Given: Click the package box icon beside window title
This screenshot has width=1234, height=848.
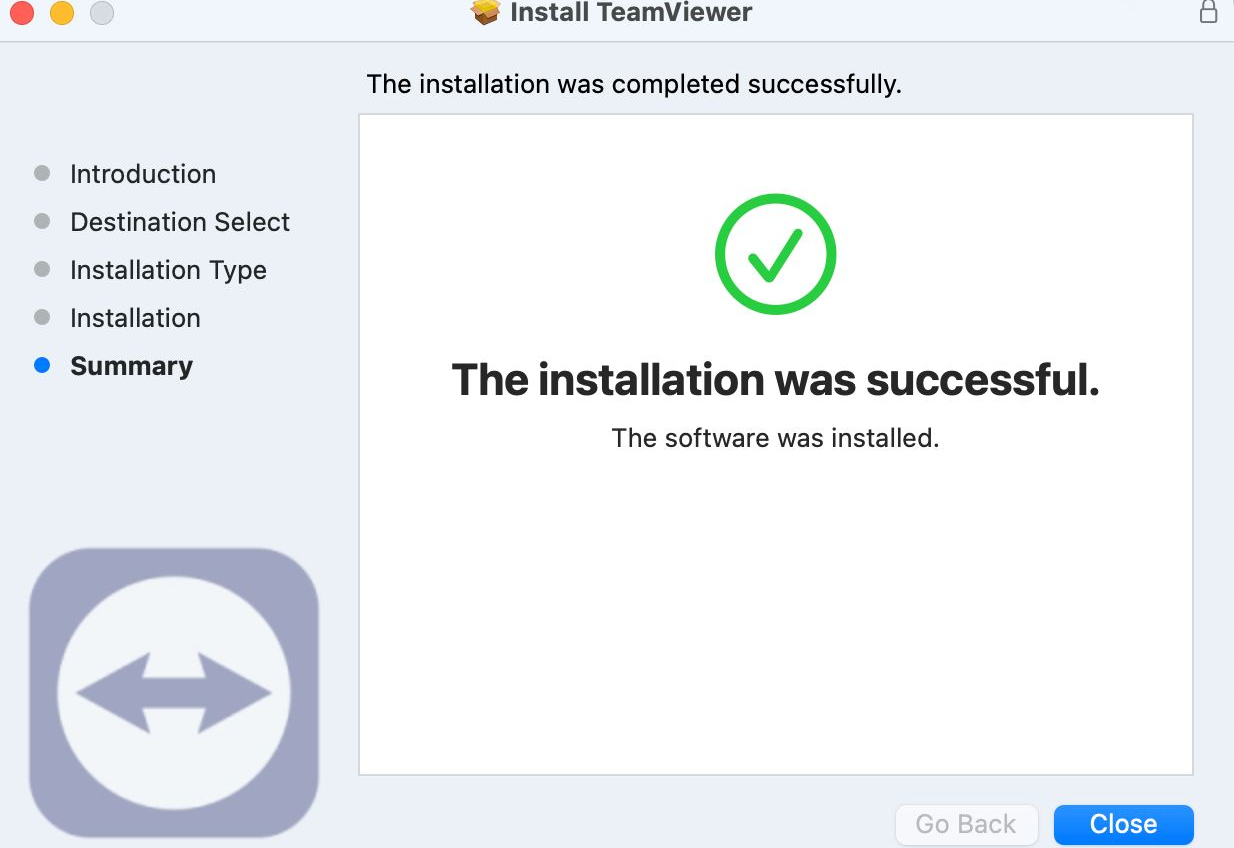Looking at the screenshot, I should click(x=485, y=12).
